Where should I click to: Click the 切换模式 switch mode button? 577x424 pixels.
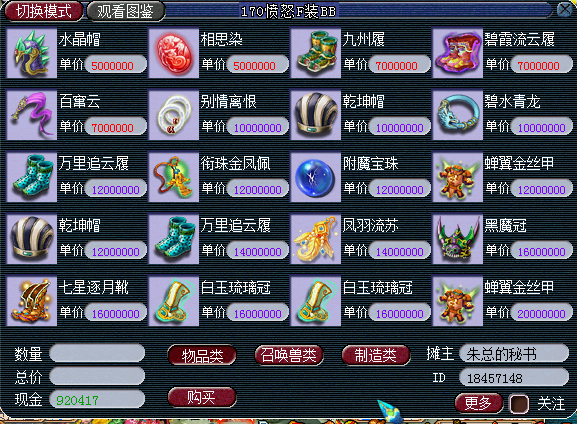[x=43, y=11]
